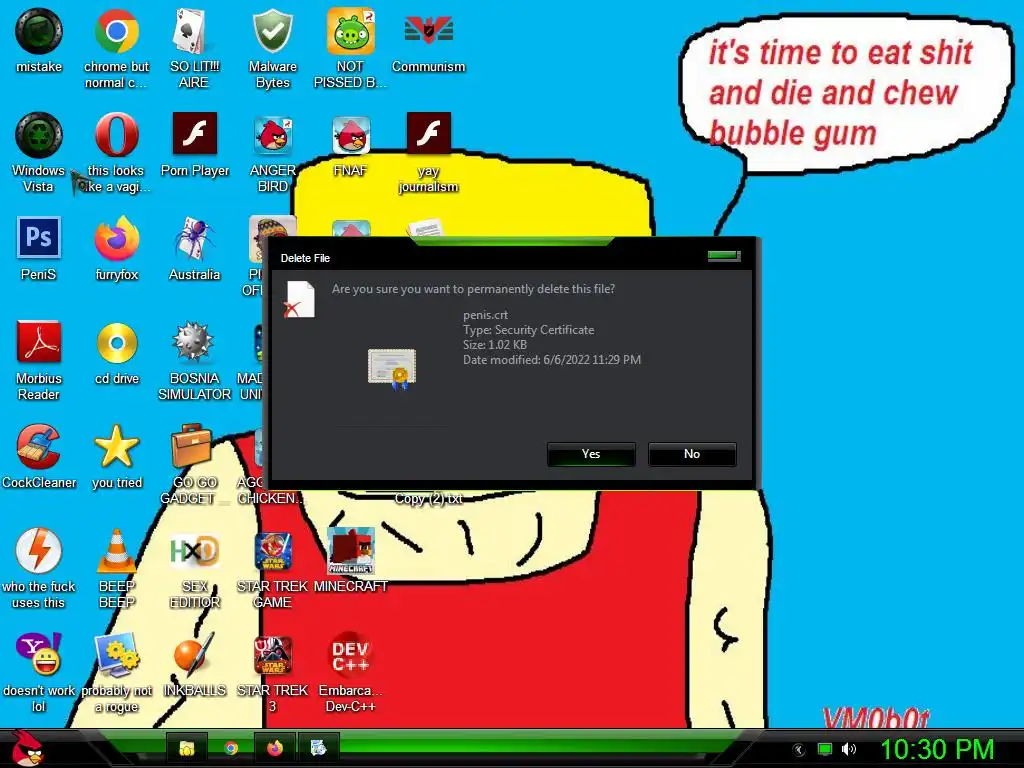Open 'who the fuck uses this' icon
Screen dimensions: 1024x768
(x=39, y=551)
